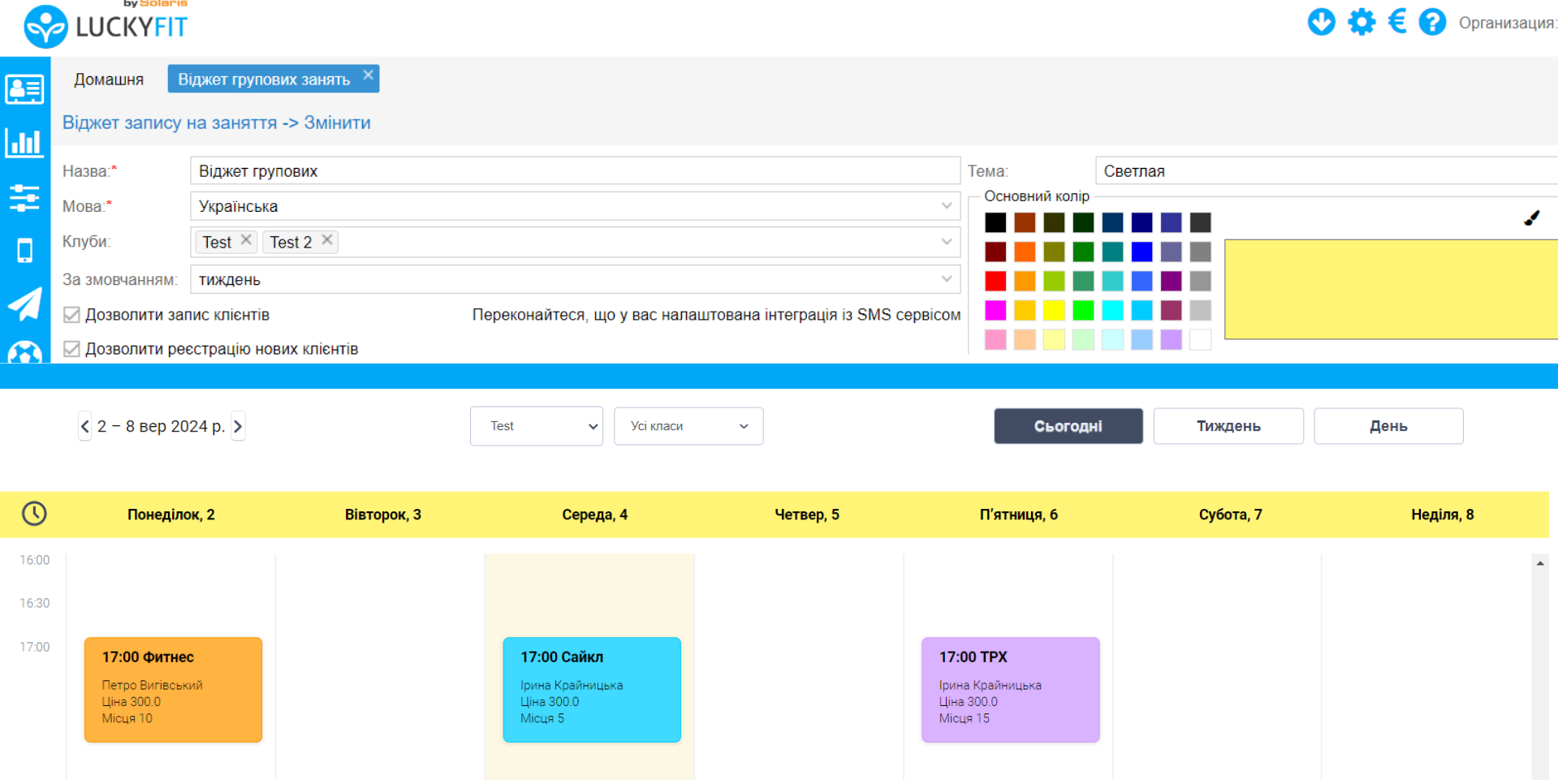The width and height of the screenshot is (1558, 784).
Task: Toggle Дозволити запис клієнтів checkbox
Action: click(71, 315)
